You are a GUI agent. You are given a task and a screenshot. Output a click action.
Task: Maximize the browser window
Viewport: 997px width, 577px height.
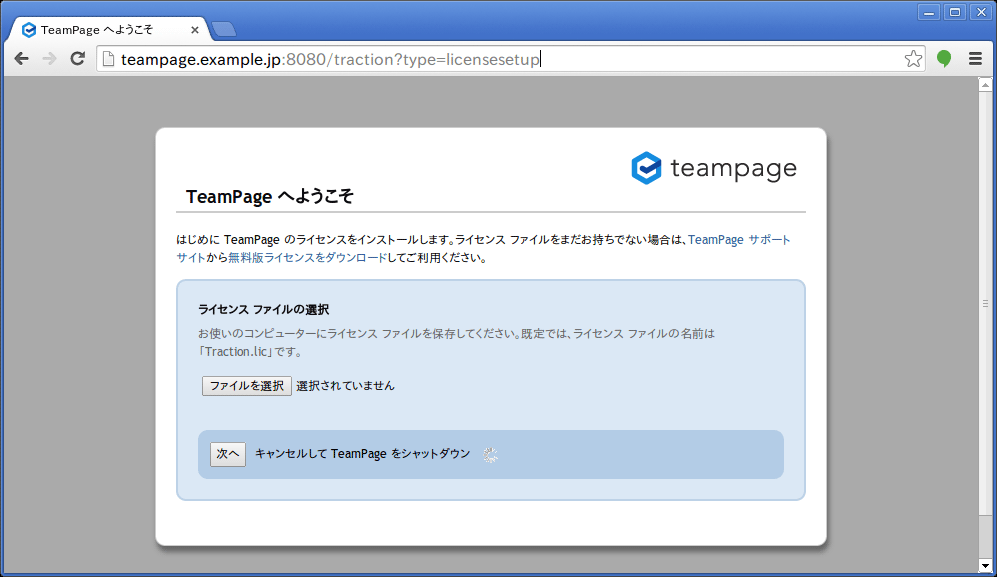(954, 12)
